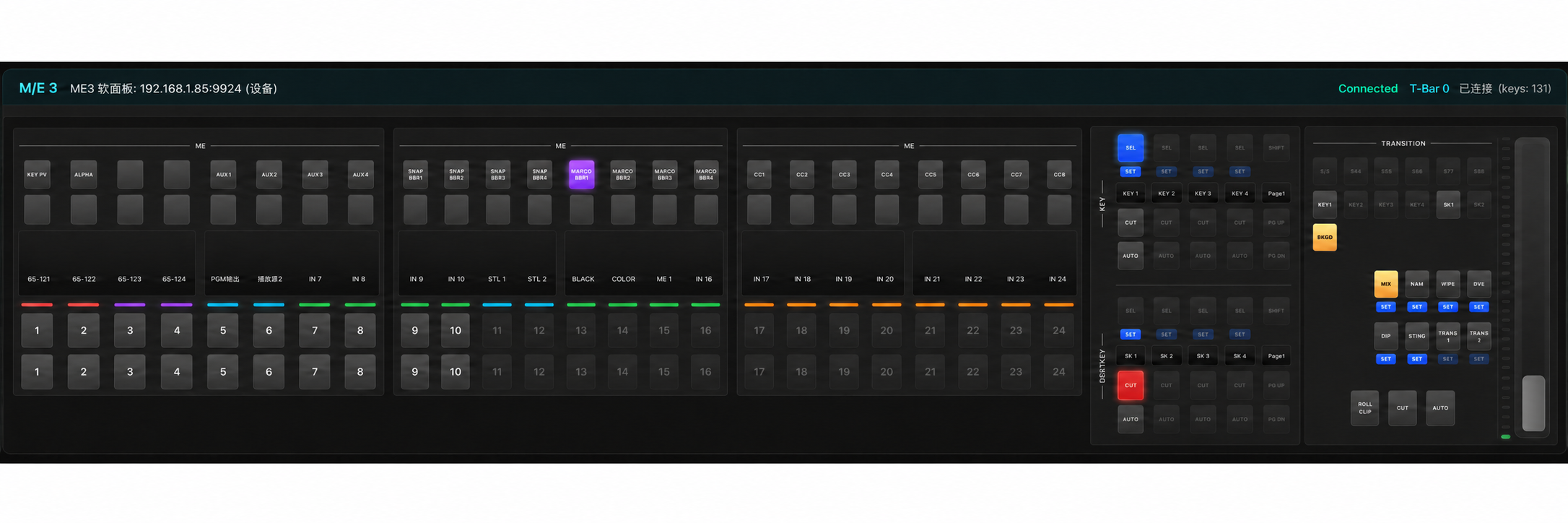1568x523 pixels.
Task: Select the CC2 button
Action: 802,175
